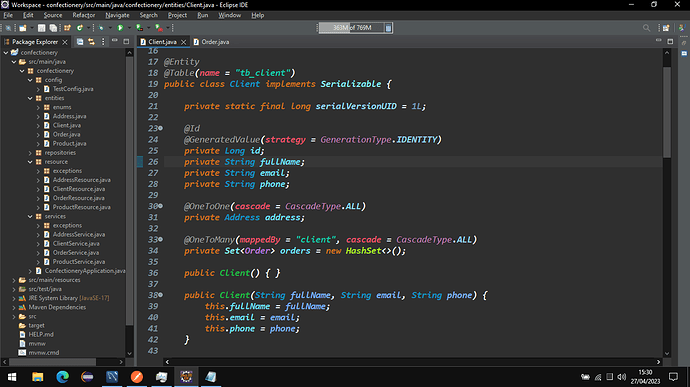This screenshot has height=387, width=690.
Task: Run the garbage collector trash icon
Action: [388, 28]
